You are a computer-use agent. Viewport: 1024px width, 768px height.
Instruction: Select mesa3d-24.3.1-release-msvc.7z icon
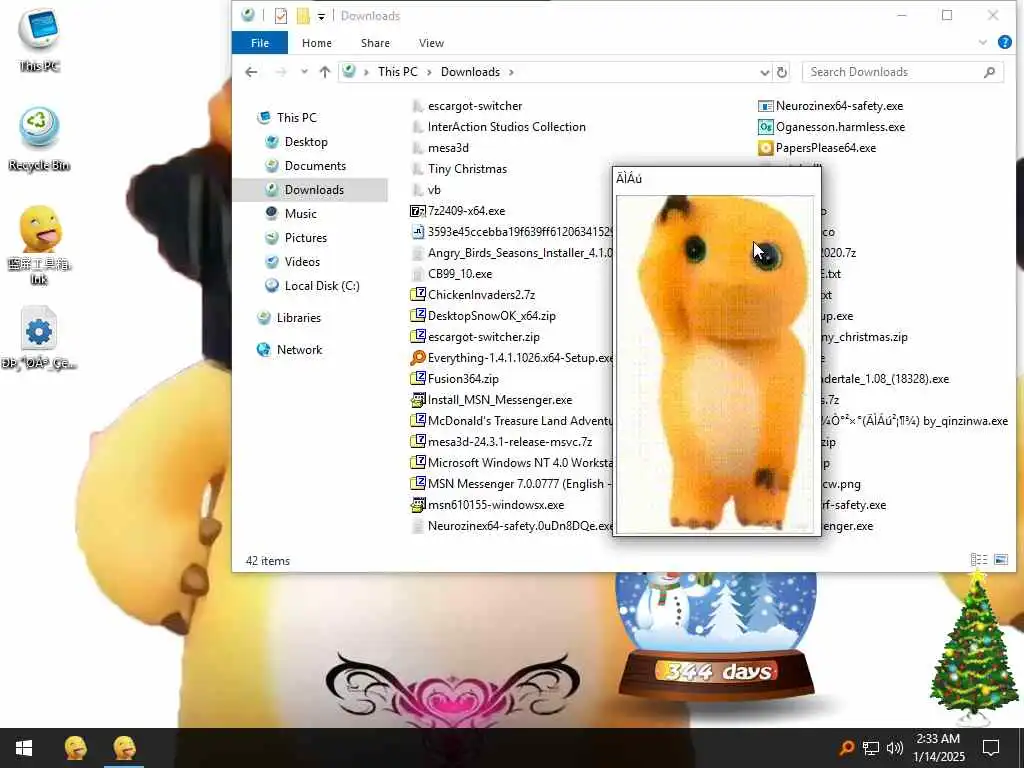click(418, 441)
